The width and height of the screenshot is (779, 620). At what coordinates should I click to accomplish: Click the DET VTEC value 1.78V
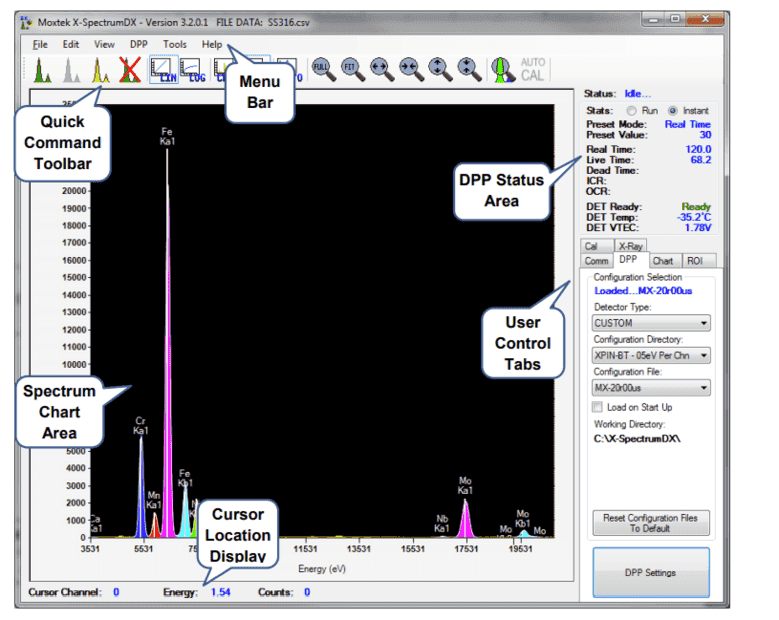698,228
